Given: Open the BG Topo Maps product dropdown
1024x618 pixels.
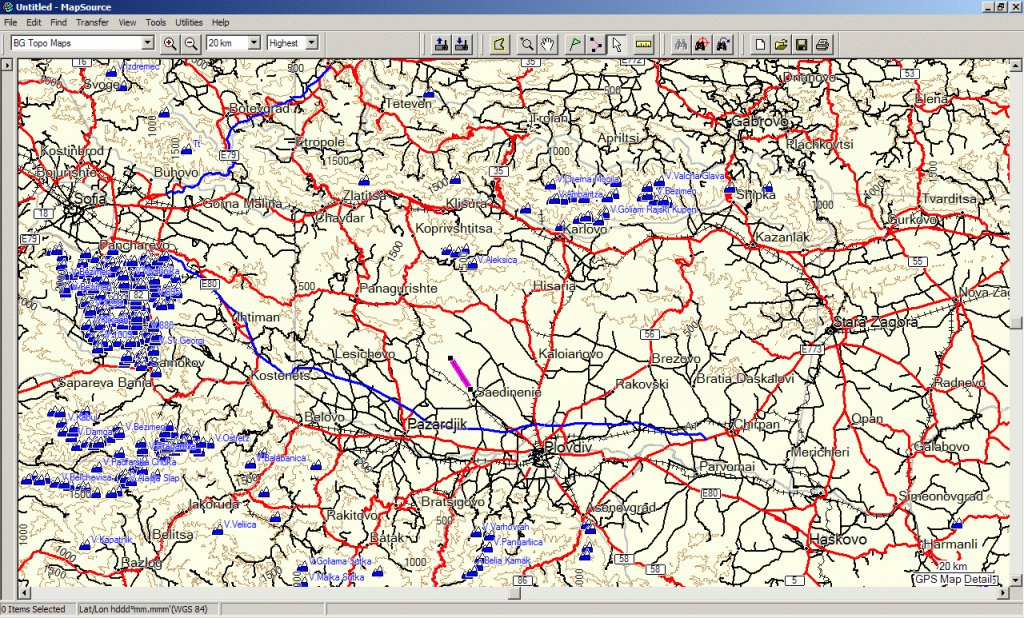Looking at the screenshot, I should coord(147,43).
